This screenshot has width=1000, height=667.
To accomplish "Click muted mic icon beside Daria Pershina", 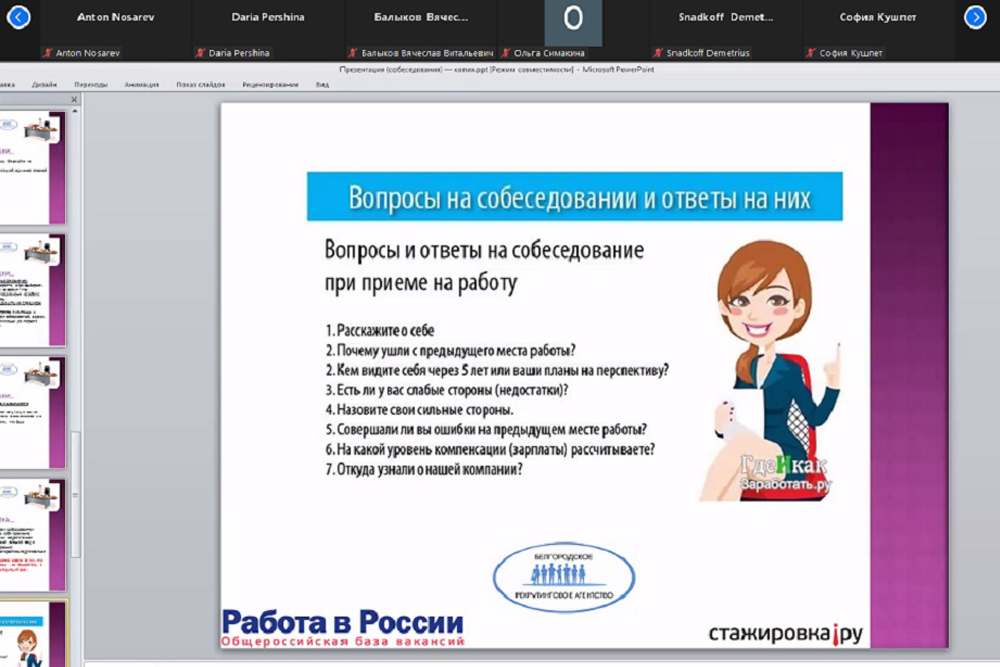I will point(200,53).
